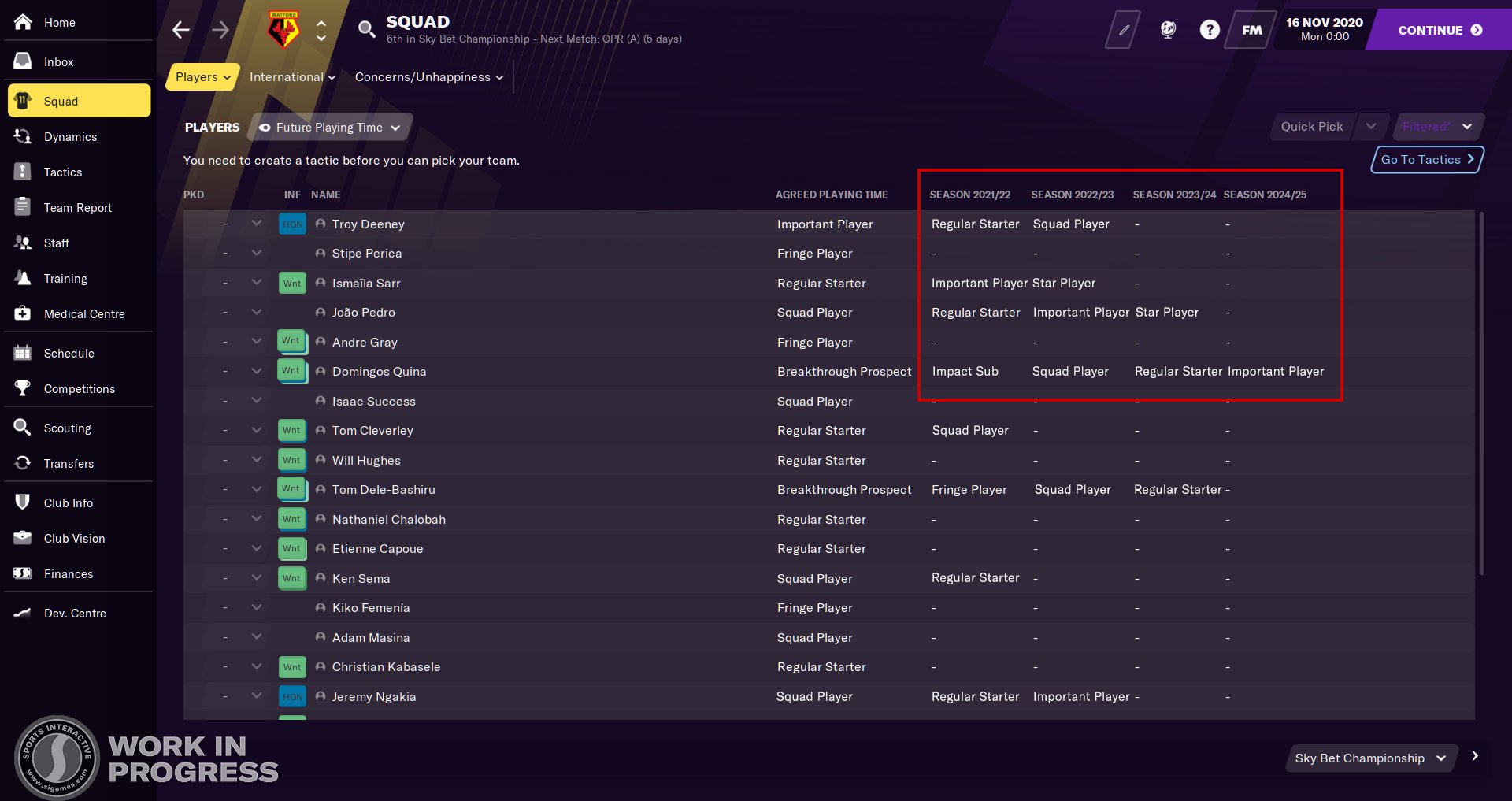Change the Future Playing Time view
The image size is (1512, 801).
(x=330, y=127)
